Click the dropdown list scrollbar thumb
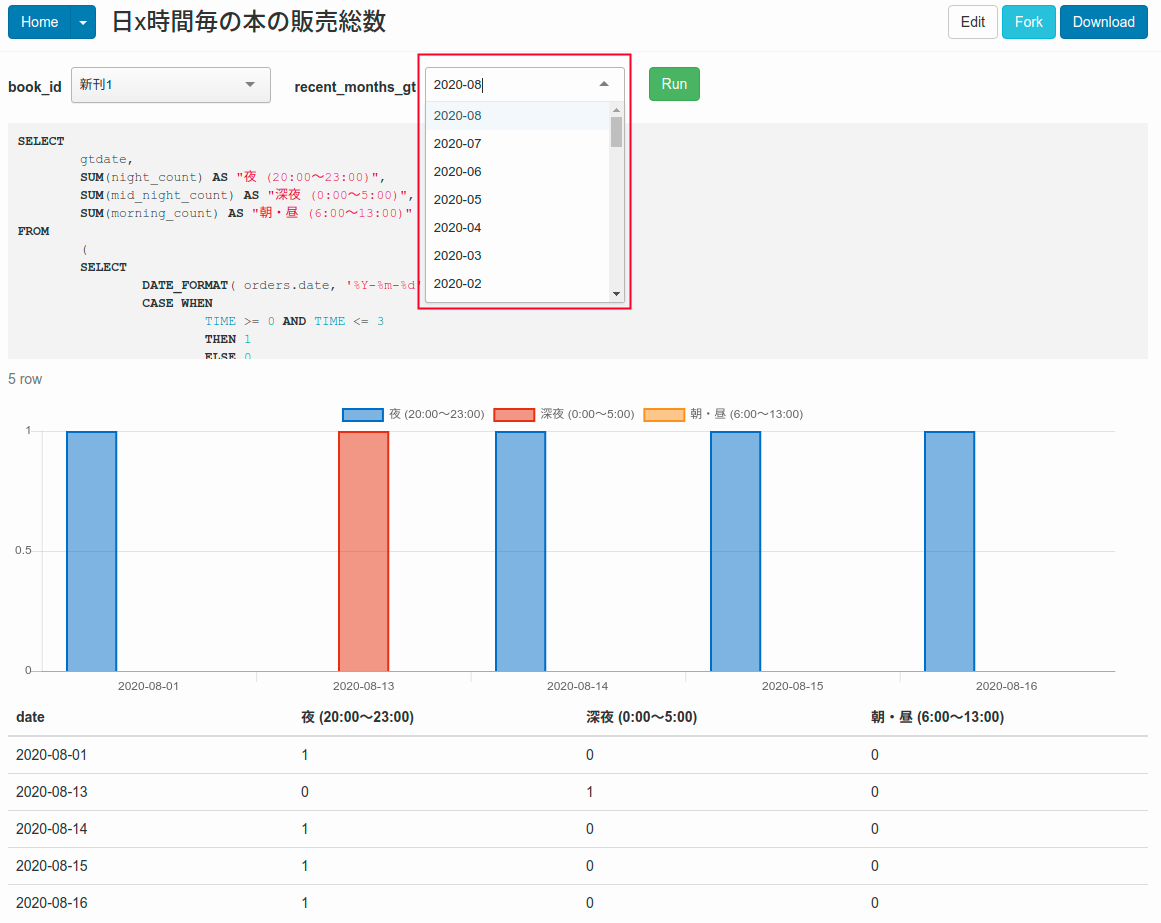The width and height of the screenshot is (1161, 923). tap(617, 132)
